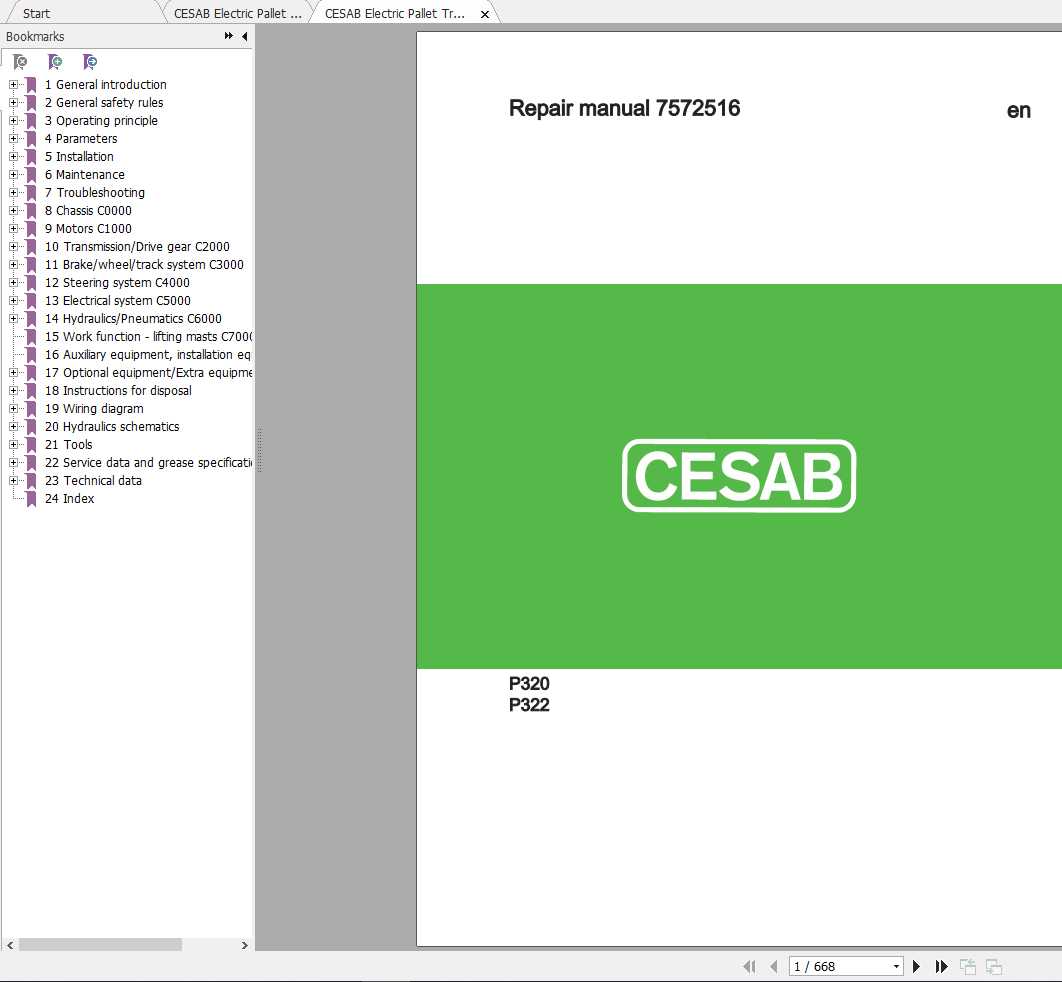Viewport: 1062px width, 982px height.
Task: Click the add bookmark icon with green plus
Action: pos(56,62)
